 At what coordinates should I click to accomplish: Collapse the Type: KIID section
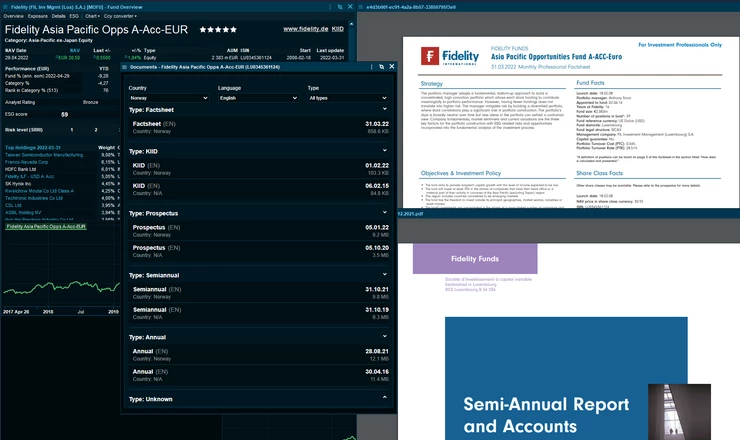click(385, 151)
